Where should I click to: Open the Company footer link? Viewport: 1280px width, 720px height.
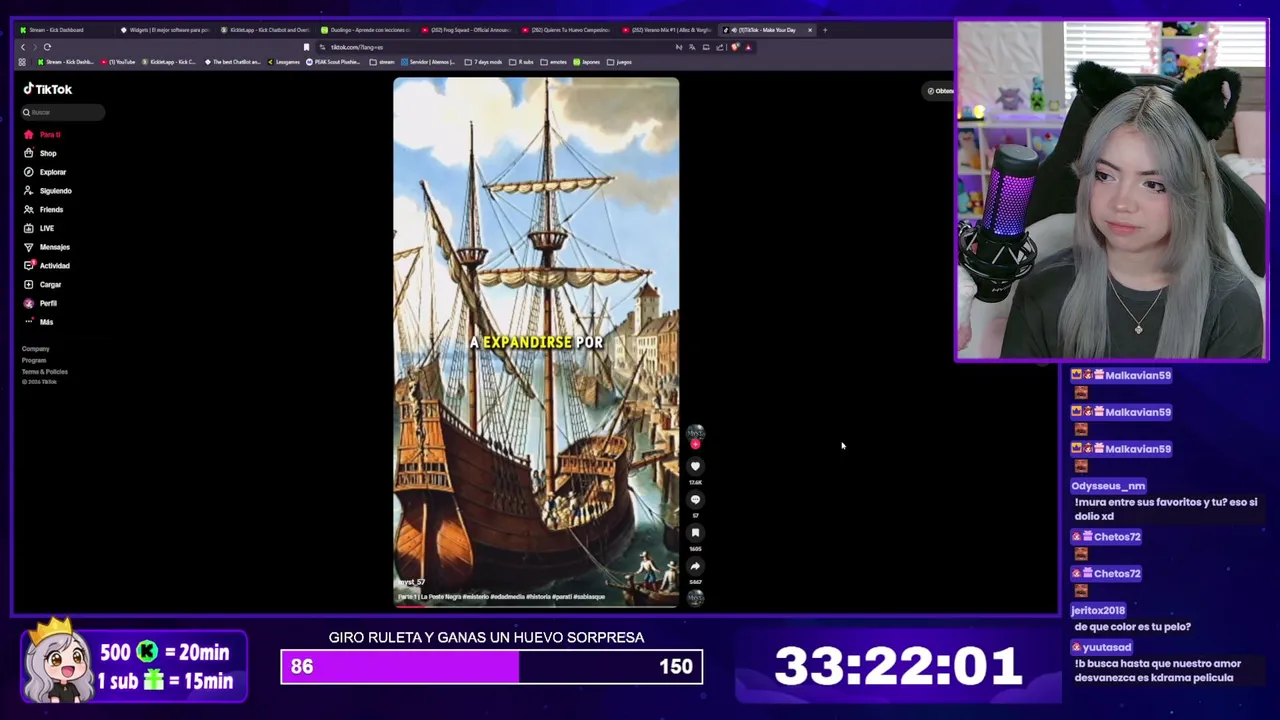35,349
